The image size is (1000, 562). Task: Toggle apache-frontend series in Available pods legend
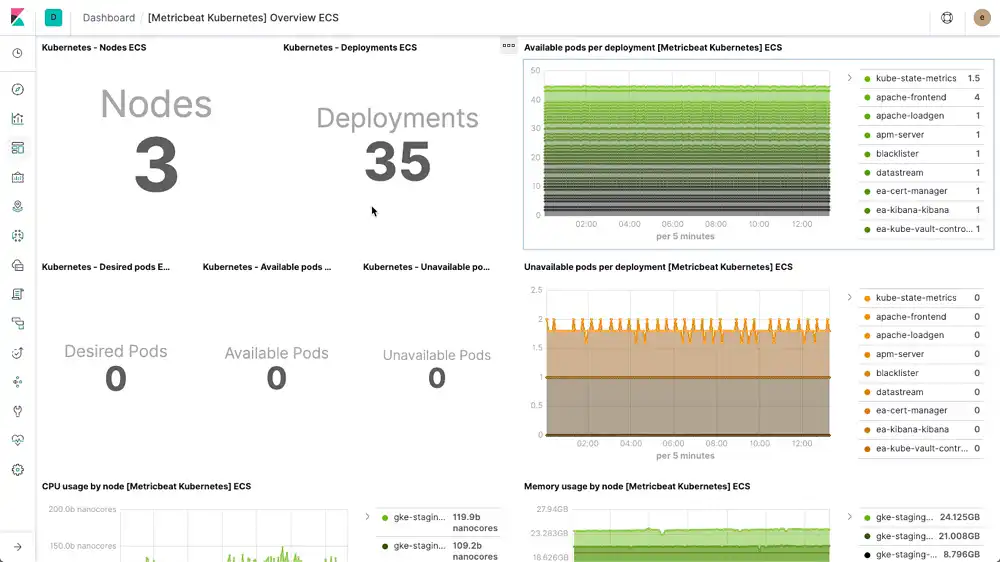click(x=910, y=97)
